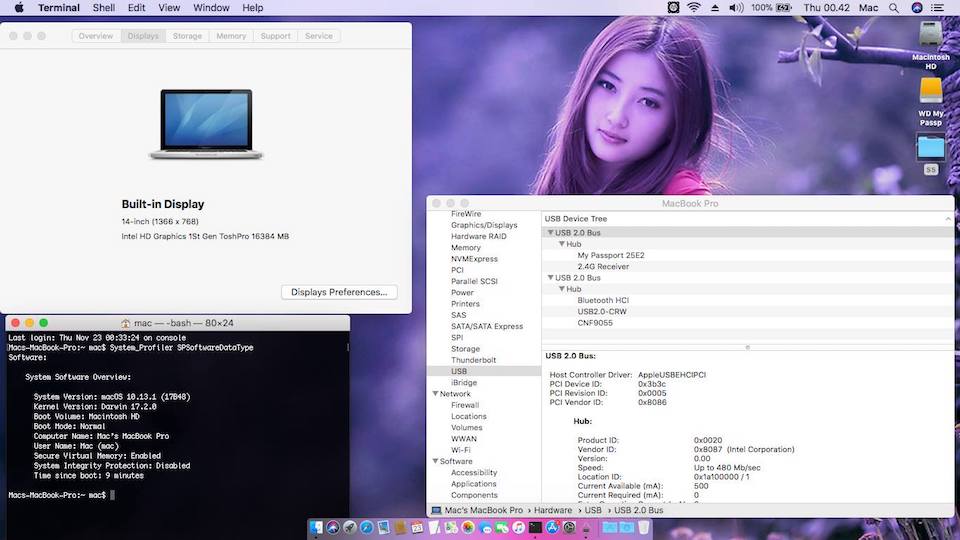
Task: Click the Displays Preferences button
Action: tap(339, 292)
